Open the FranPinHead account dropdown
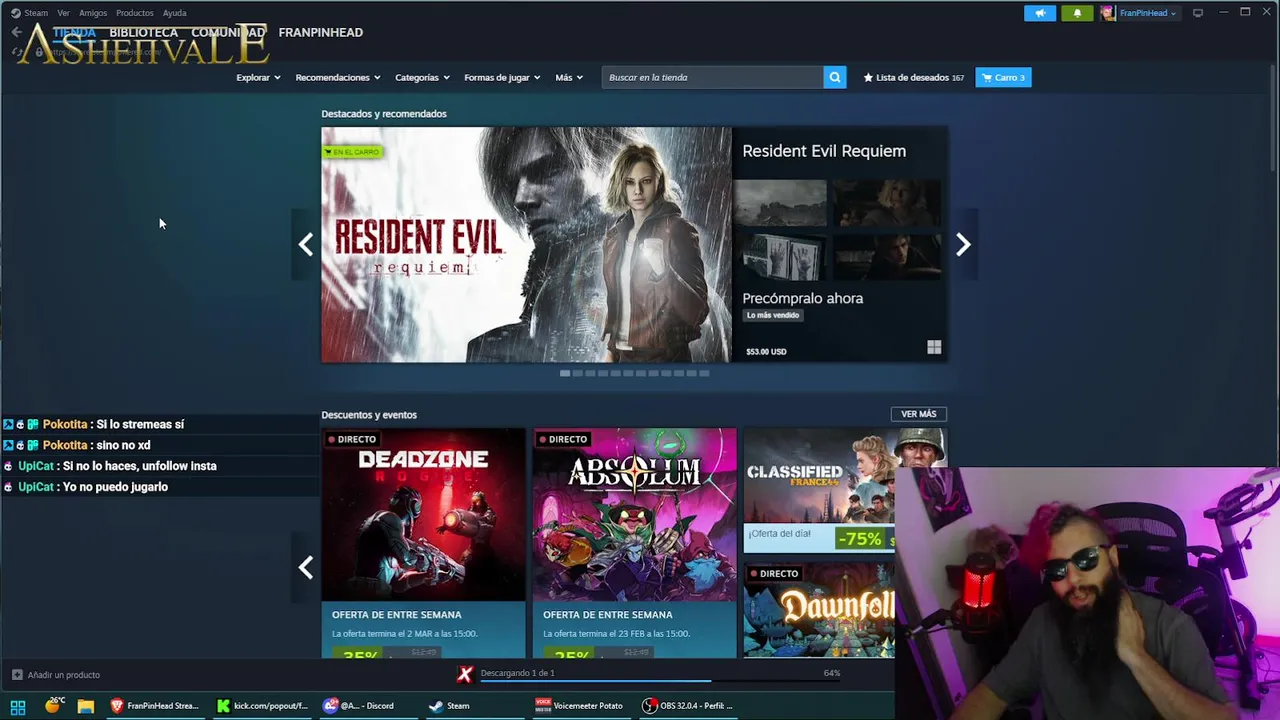1280x720 pixels. coord(1140,13)
